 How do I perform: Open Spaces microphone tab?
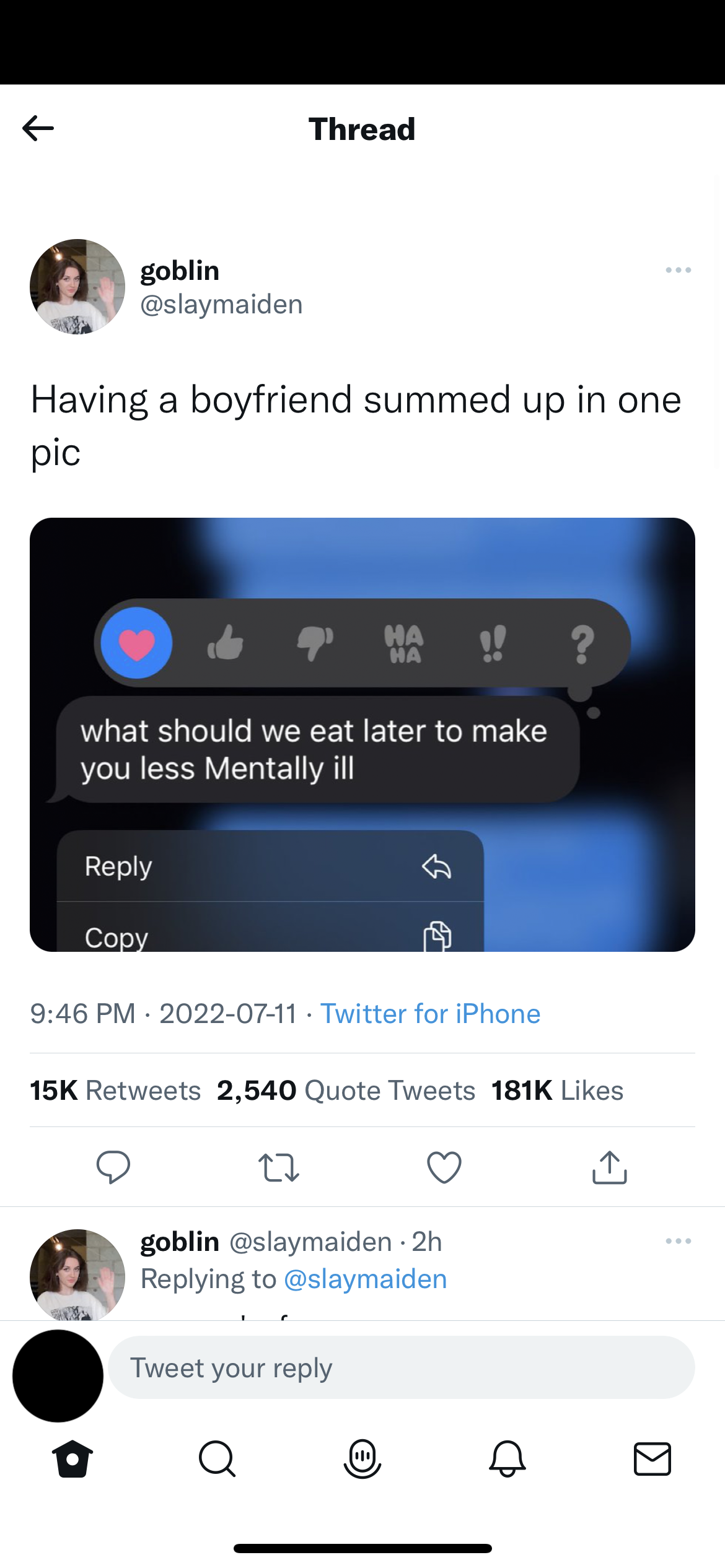362,1459
